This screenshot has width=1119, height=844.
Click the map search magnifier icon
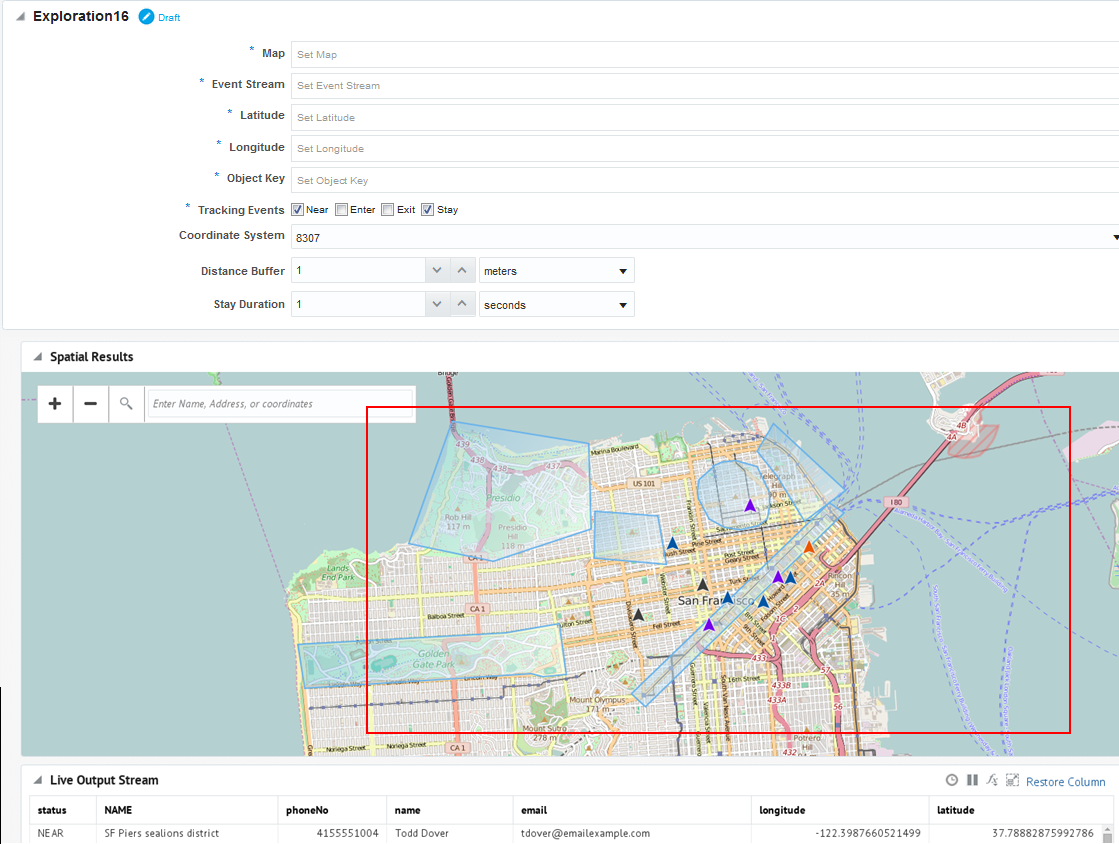tap(126, 404)
